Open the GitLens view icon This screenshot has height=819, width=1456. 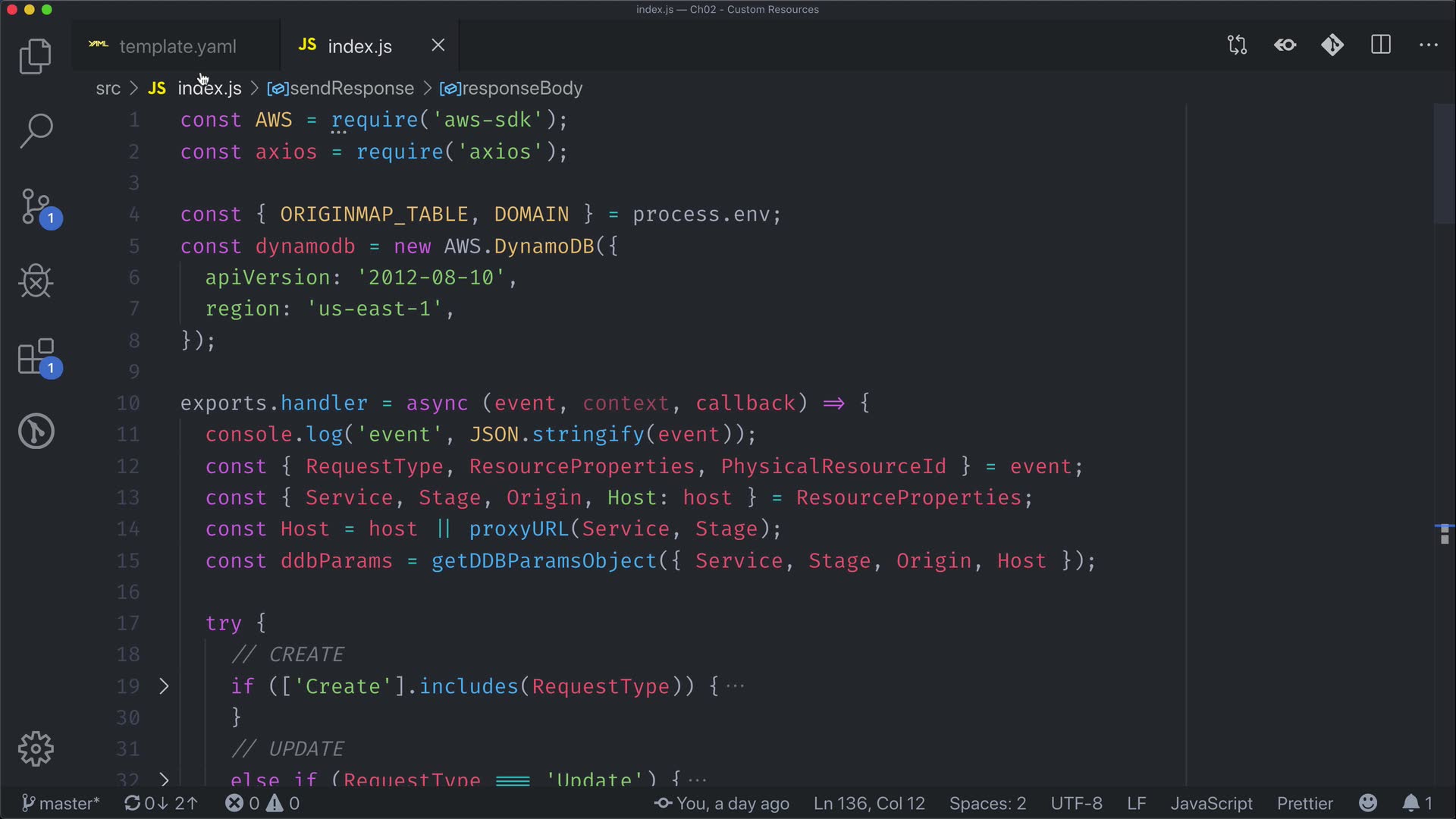click(35, 431)
